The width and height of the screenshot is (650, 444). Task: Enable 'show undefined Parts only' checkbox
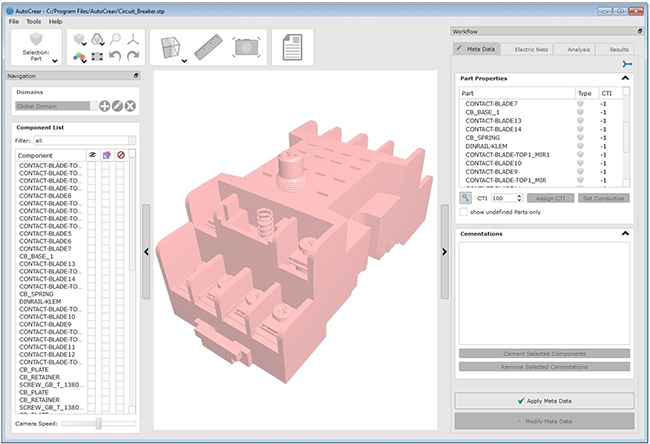(463, 212)
